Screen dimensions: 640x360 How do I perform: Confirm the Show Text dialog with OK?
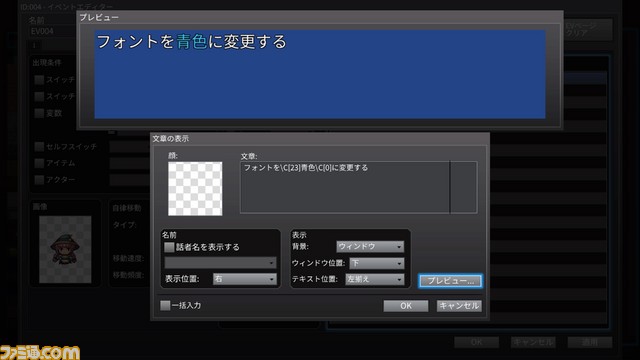(x=406, y=306)
